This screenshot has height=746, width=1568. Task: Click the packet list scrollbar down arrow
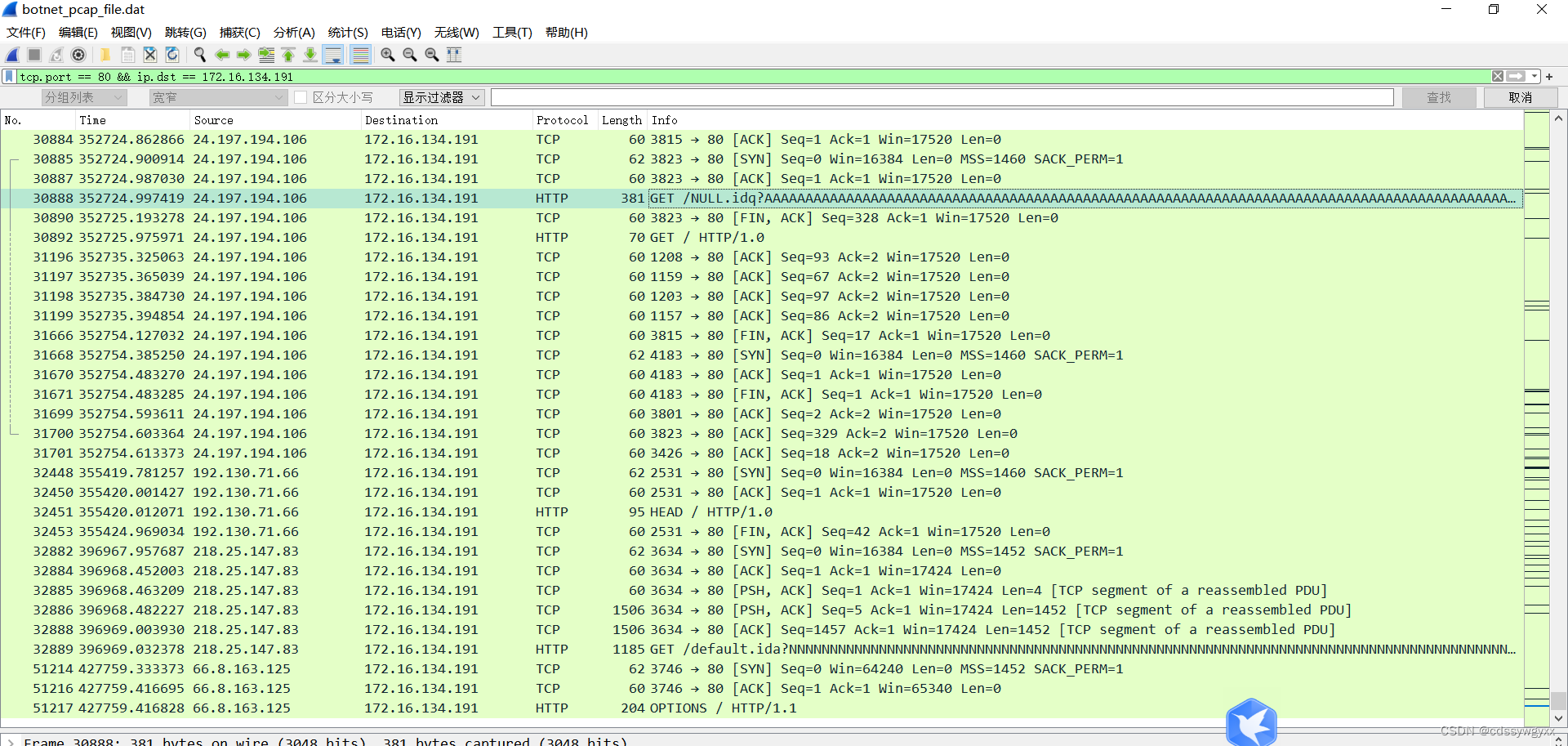click(1559, 719)
